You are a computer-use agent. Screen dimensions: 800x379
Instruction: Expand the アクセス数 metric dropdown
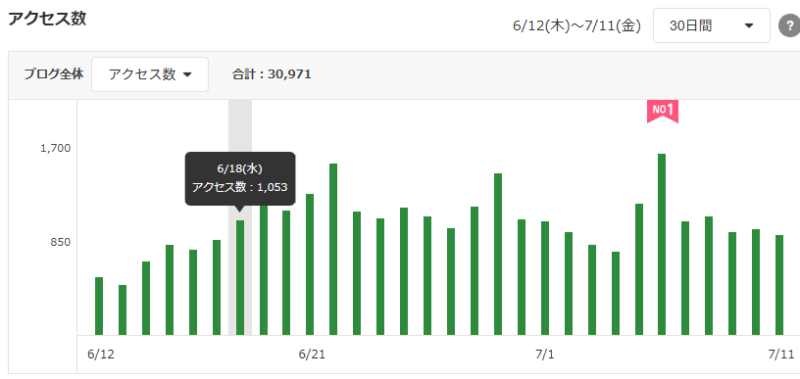point(150,74)
